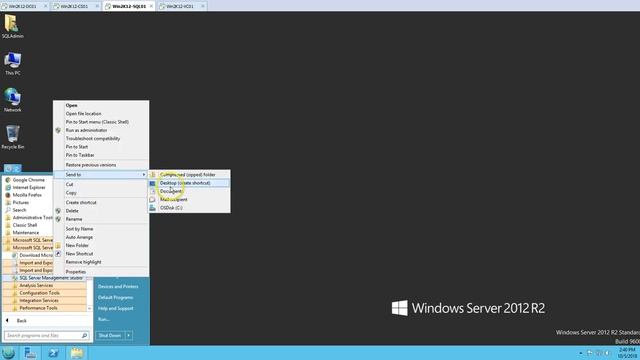The width and height of the screenshot is (640, 360).
Task: Expand the Send to submenu arrow
Action: point(144,175)
